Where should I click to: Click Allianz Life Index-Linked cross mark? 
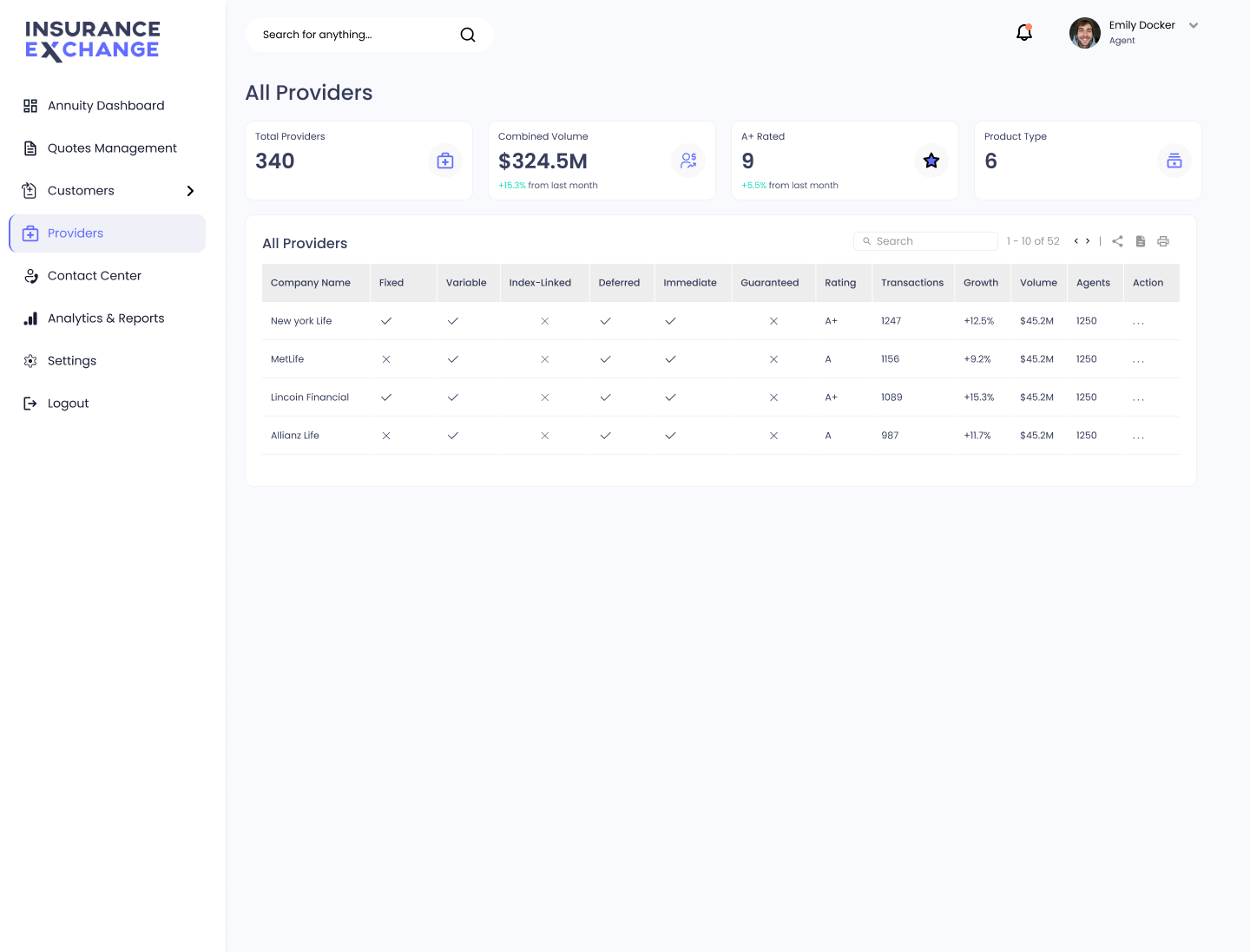pyautogui.click(x=545, y=436)
